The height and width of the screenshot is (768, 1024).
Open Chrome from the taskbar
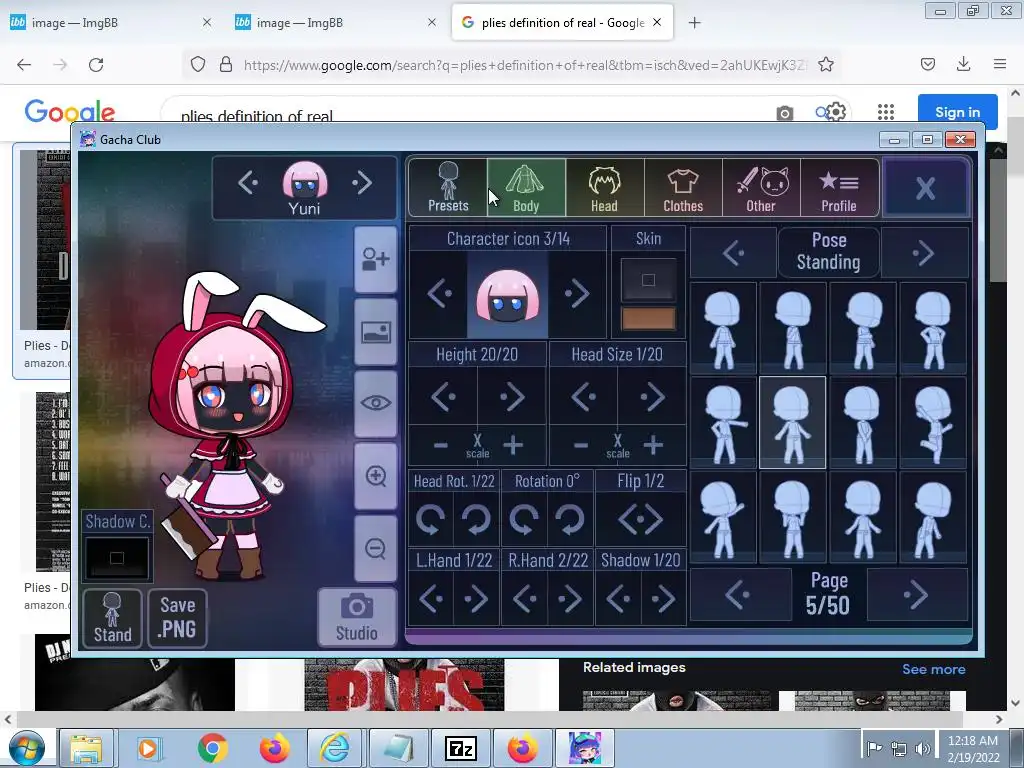[x=212, y=748]
